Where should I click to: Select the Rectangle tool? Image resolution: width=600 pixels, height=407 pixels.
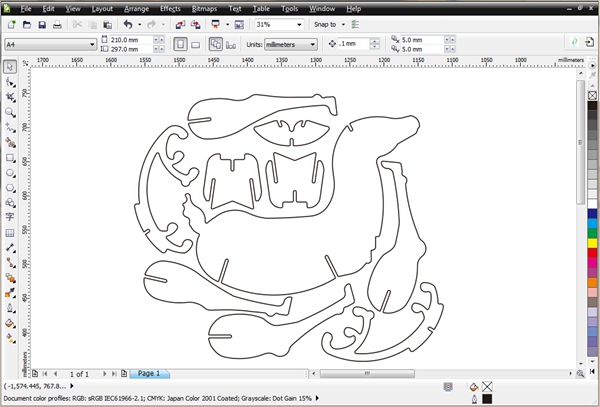coord(10,158)
